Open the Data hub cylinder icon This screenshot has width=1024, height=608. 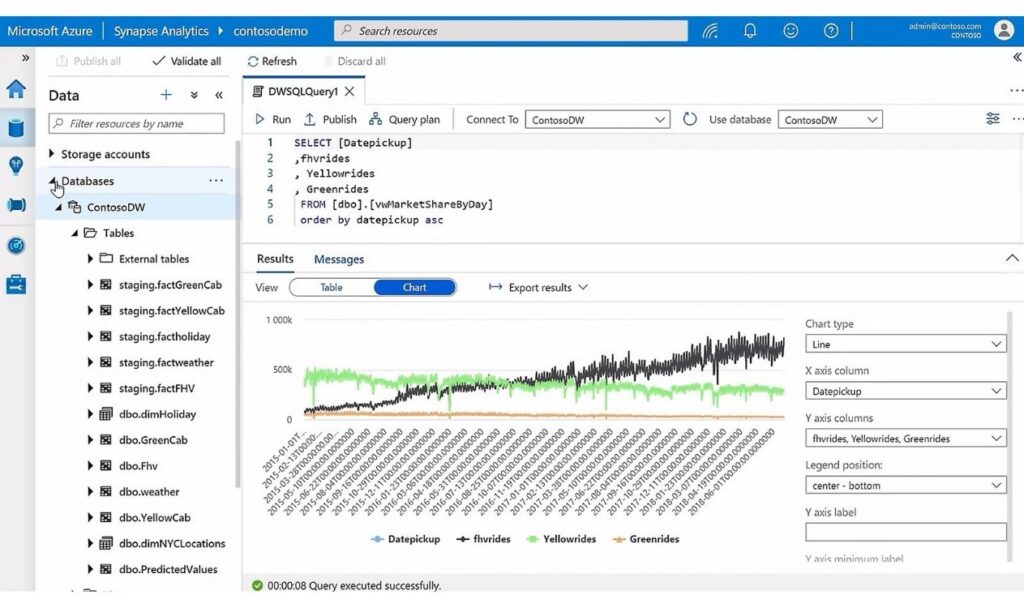tap(16, 127)
